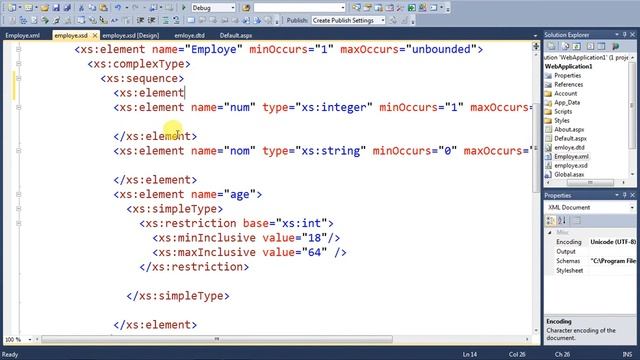Open Solution Explorer window position menu arrow

[617, 35]
